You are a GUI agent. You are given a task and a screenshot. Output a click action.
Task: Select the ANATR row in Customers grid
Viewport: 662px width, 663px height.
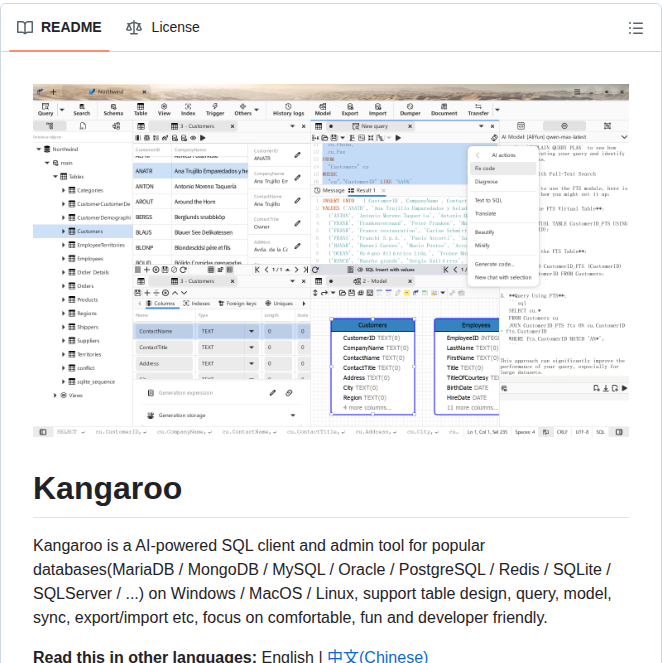click(190, 171)
